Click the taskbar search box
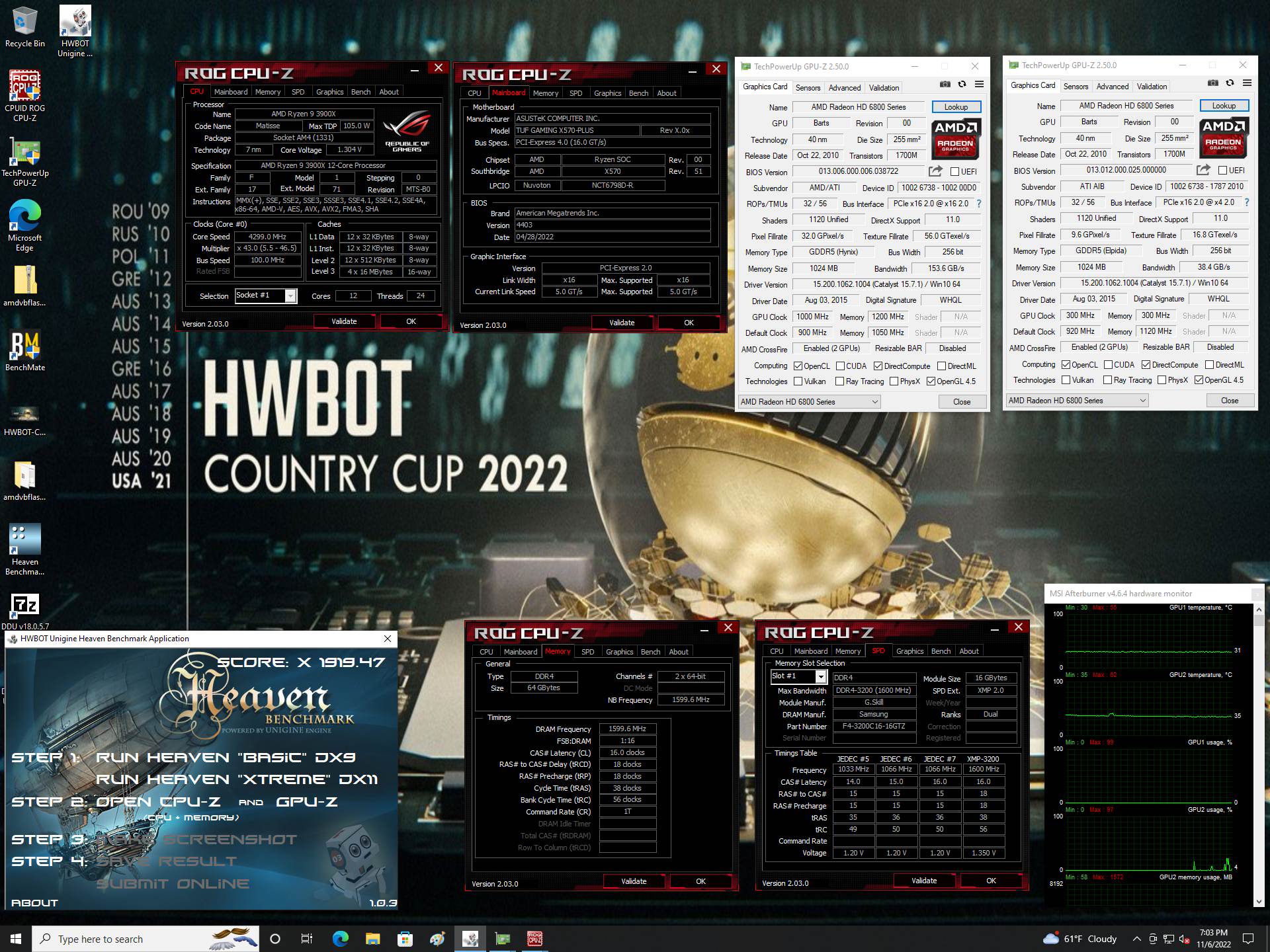Viewport: 1270px width, 952px height. tap(147, 939)
